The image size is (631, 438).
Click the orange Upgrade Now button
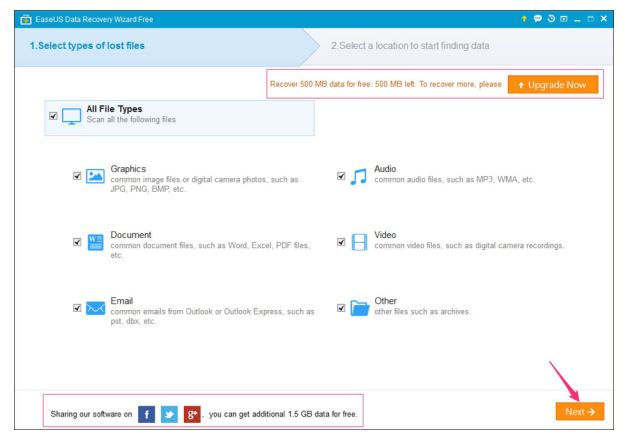pos(553,85)
